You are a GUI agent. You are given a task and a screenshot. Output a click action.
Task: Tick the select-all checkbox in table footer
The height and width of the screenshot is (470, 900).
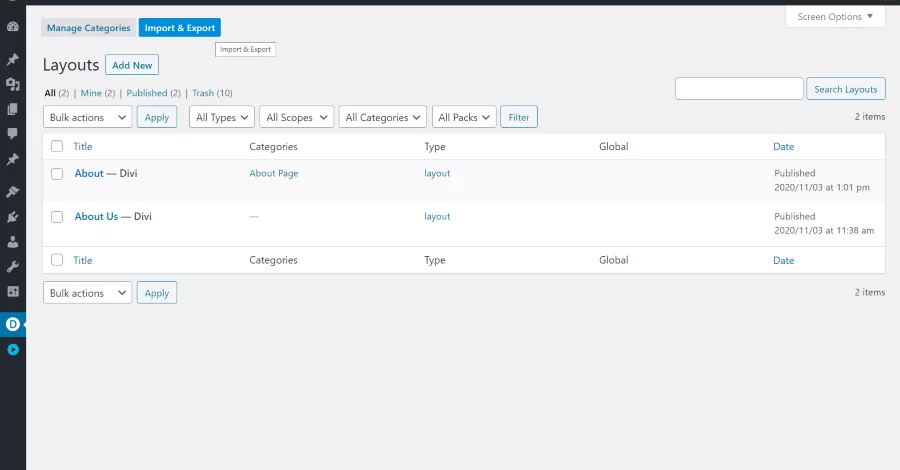[57, 260]
